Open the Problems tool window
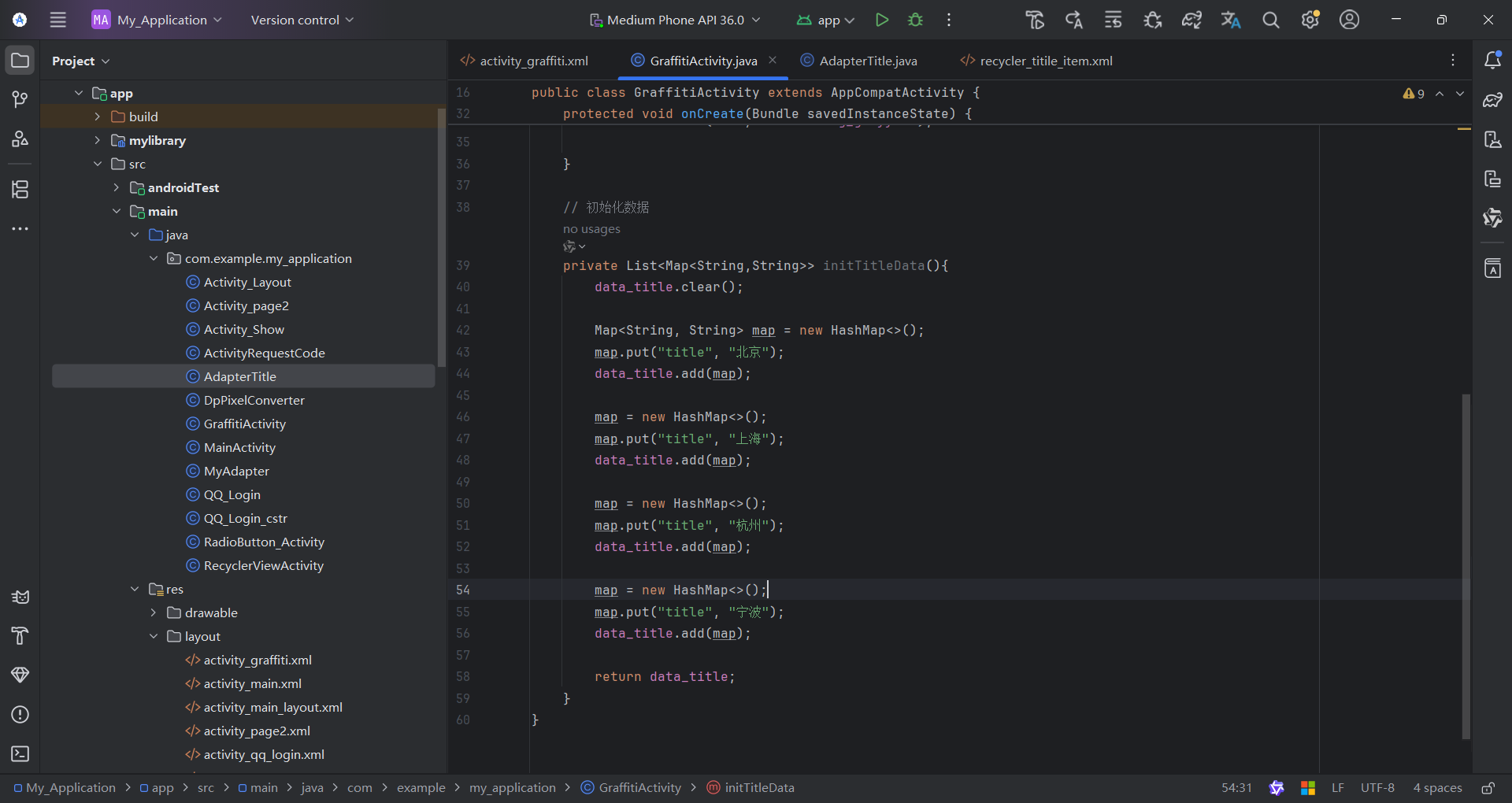This screenshot has height=803, width=1512. point(20,714)
